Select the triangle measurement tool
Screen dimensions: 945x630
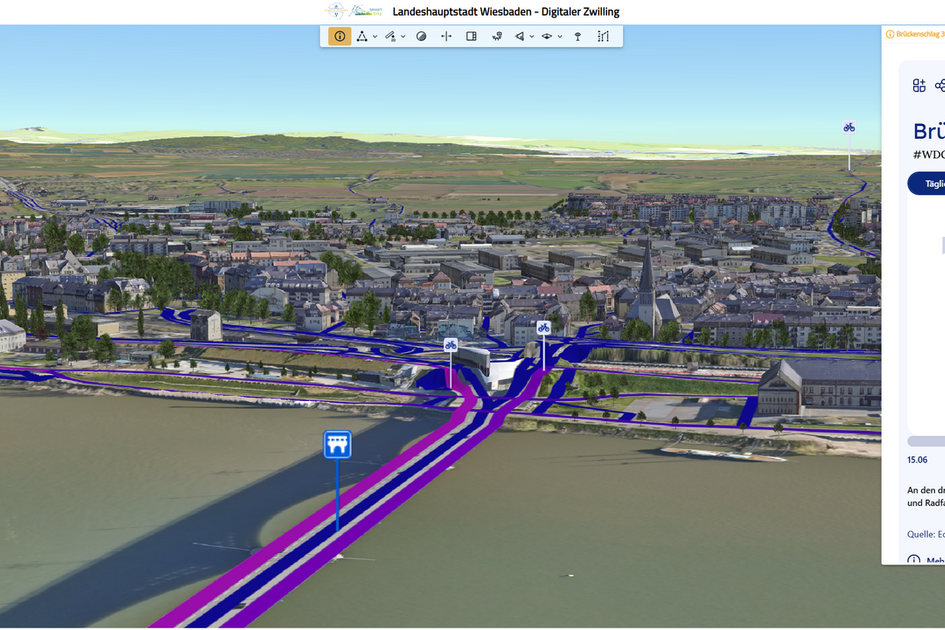point(362,36)
